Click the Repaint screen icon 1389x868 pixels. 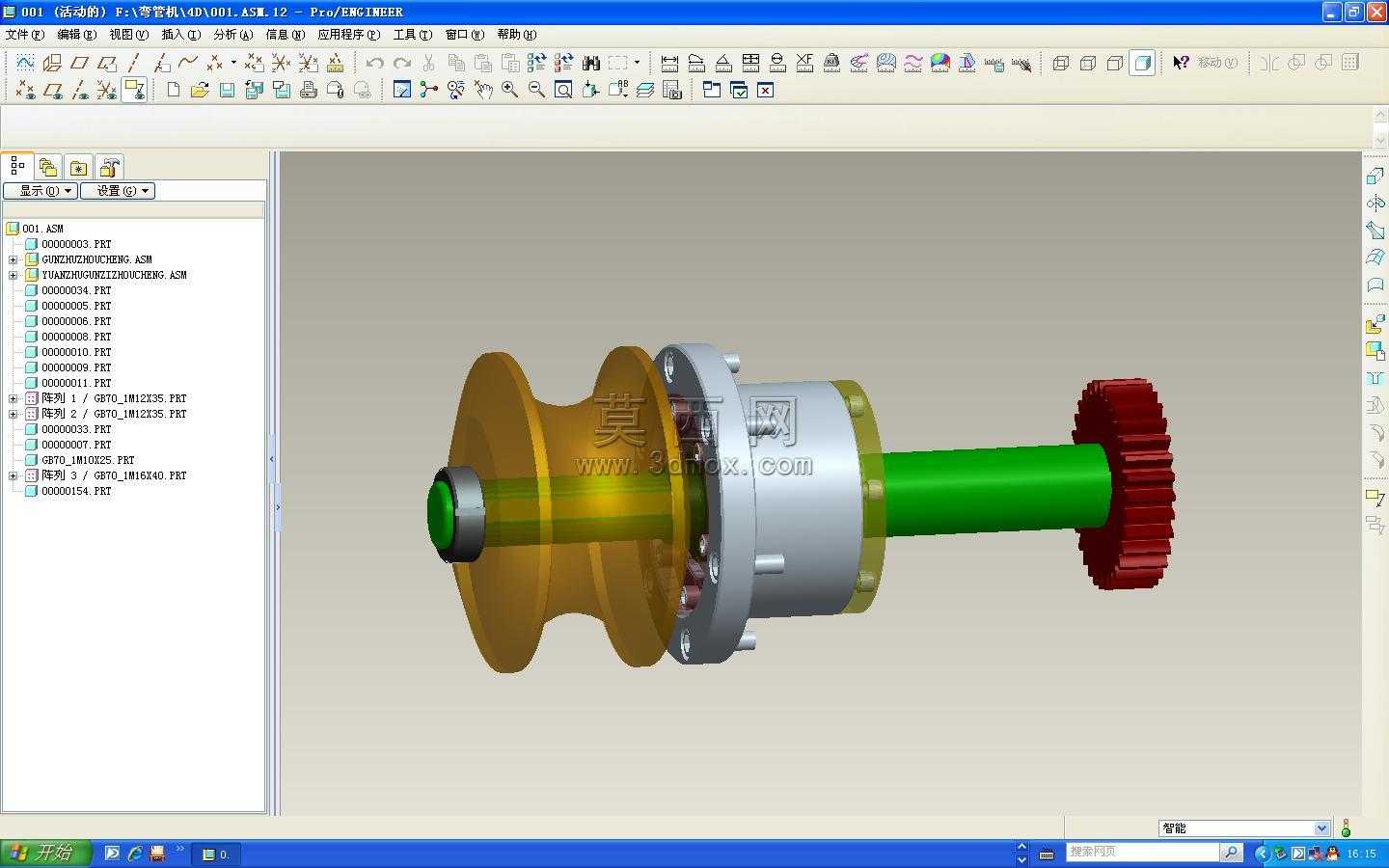coord(402,90)
